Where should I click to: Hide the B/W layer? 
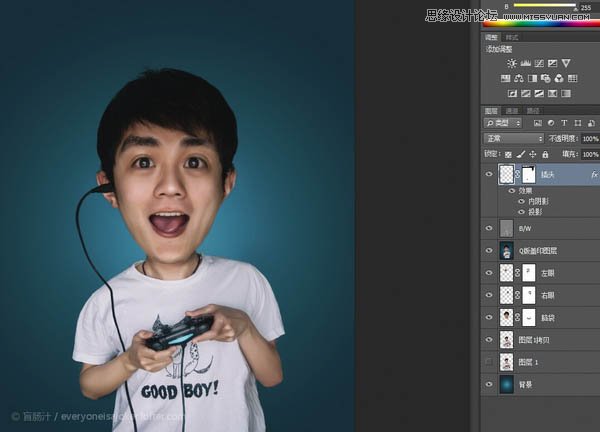tap(489, 228)
